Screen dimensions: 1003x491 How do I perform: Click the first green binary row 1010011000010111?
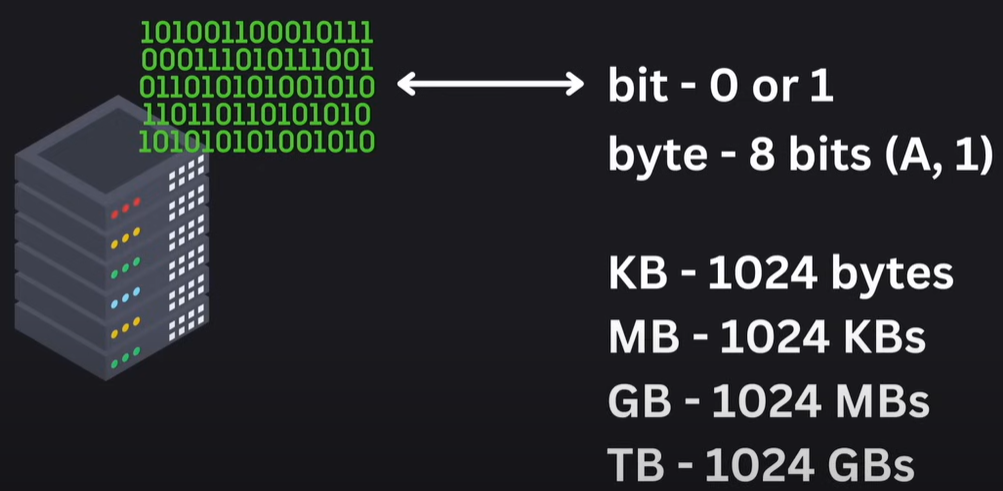(x=257, y=32)
